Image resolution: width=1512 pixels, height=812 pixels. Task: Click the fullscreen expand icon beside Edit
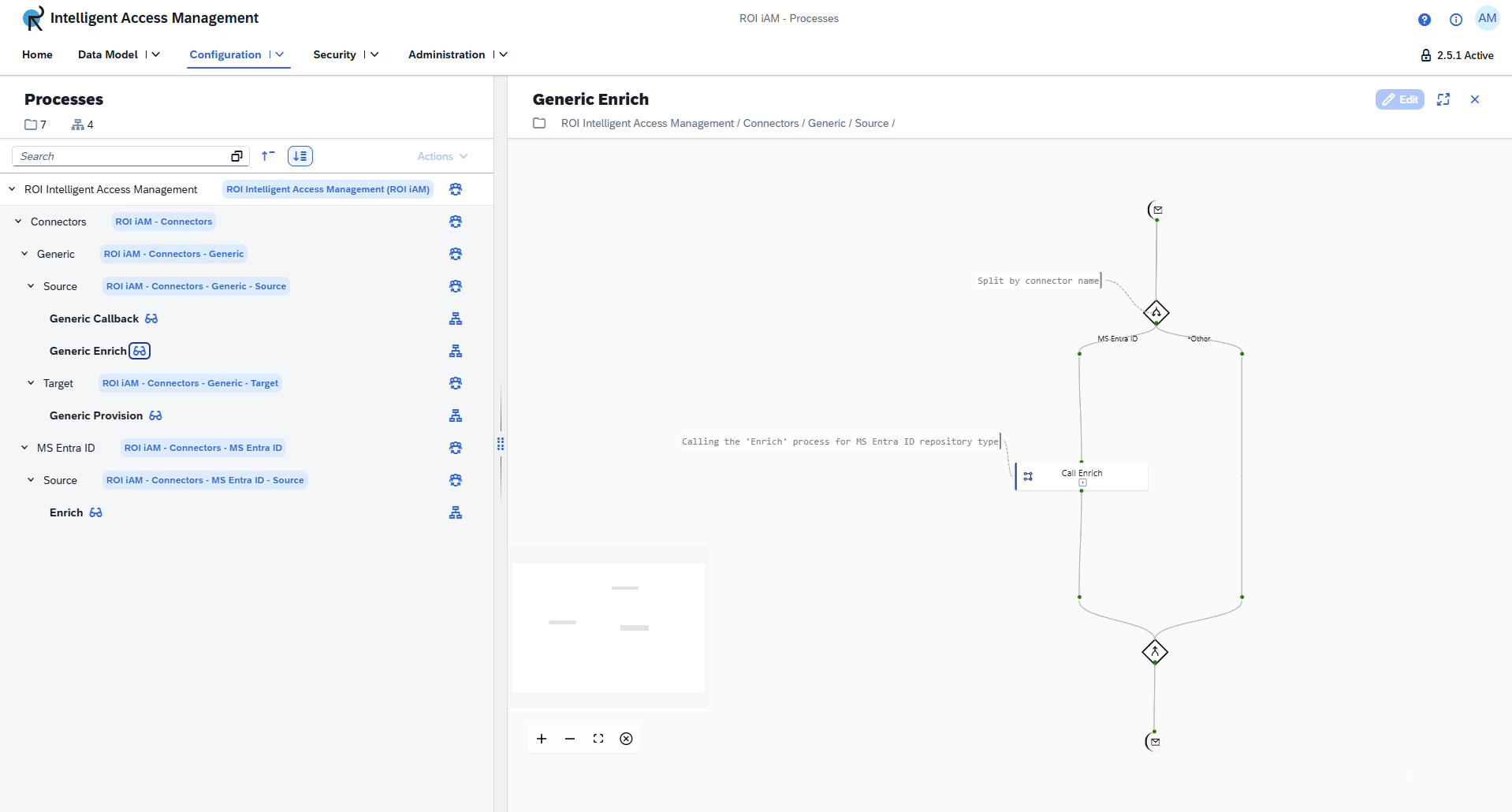coord(1443,99)
